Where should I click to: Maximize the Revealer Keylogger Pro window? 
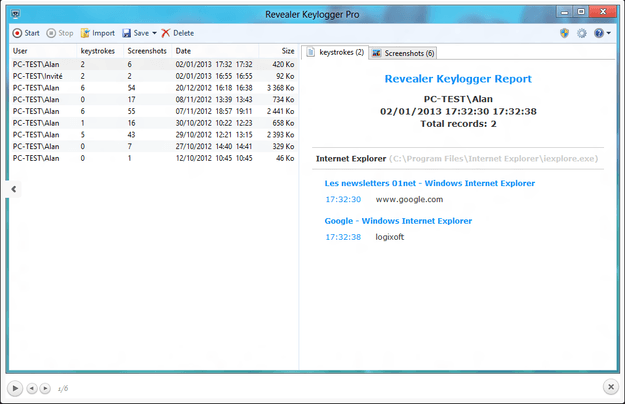581,12
